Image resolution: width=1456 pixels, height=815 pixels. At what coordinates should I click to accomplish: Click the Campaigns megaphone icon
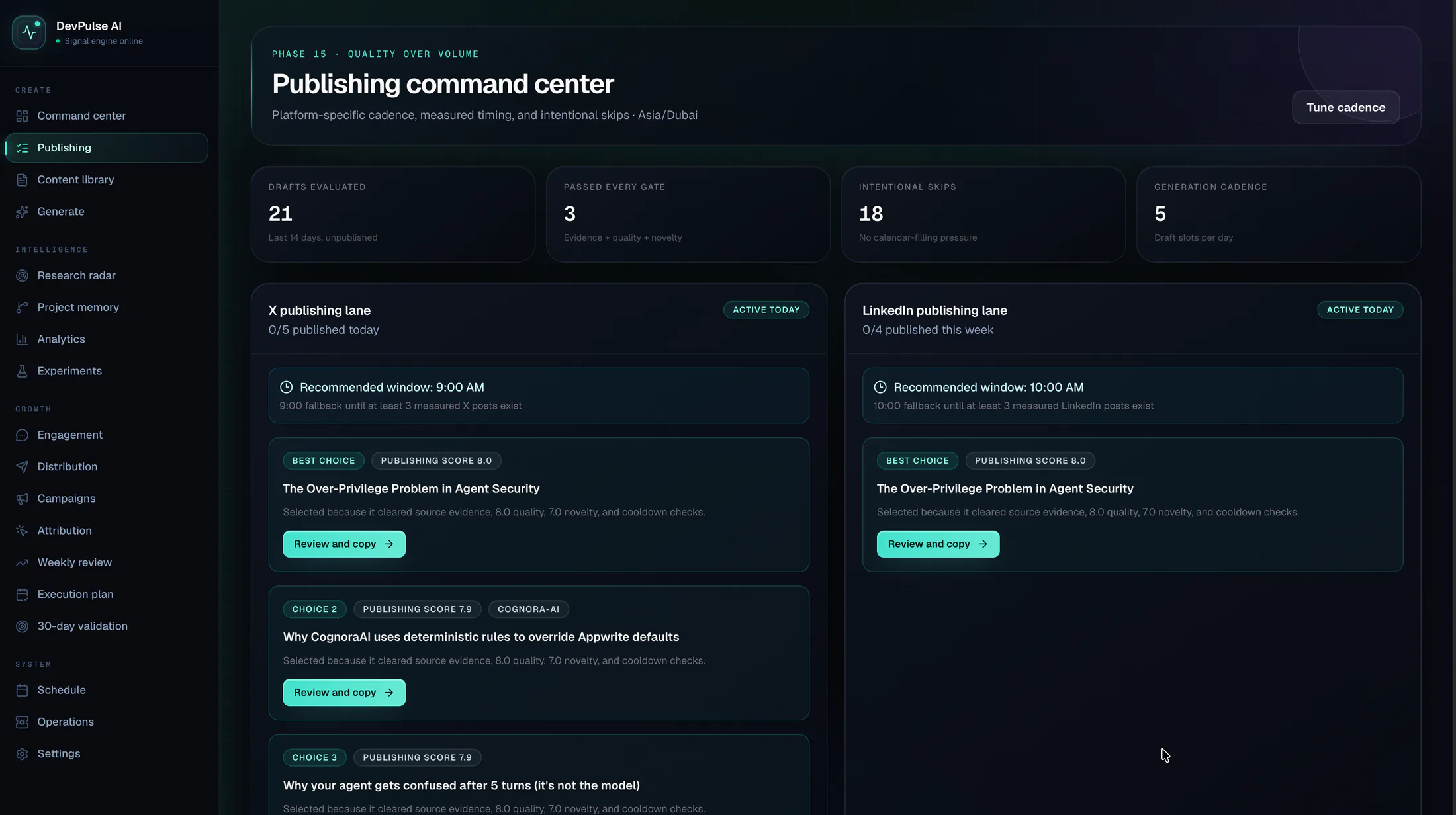pos(22,499)
